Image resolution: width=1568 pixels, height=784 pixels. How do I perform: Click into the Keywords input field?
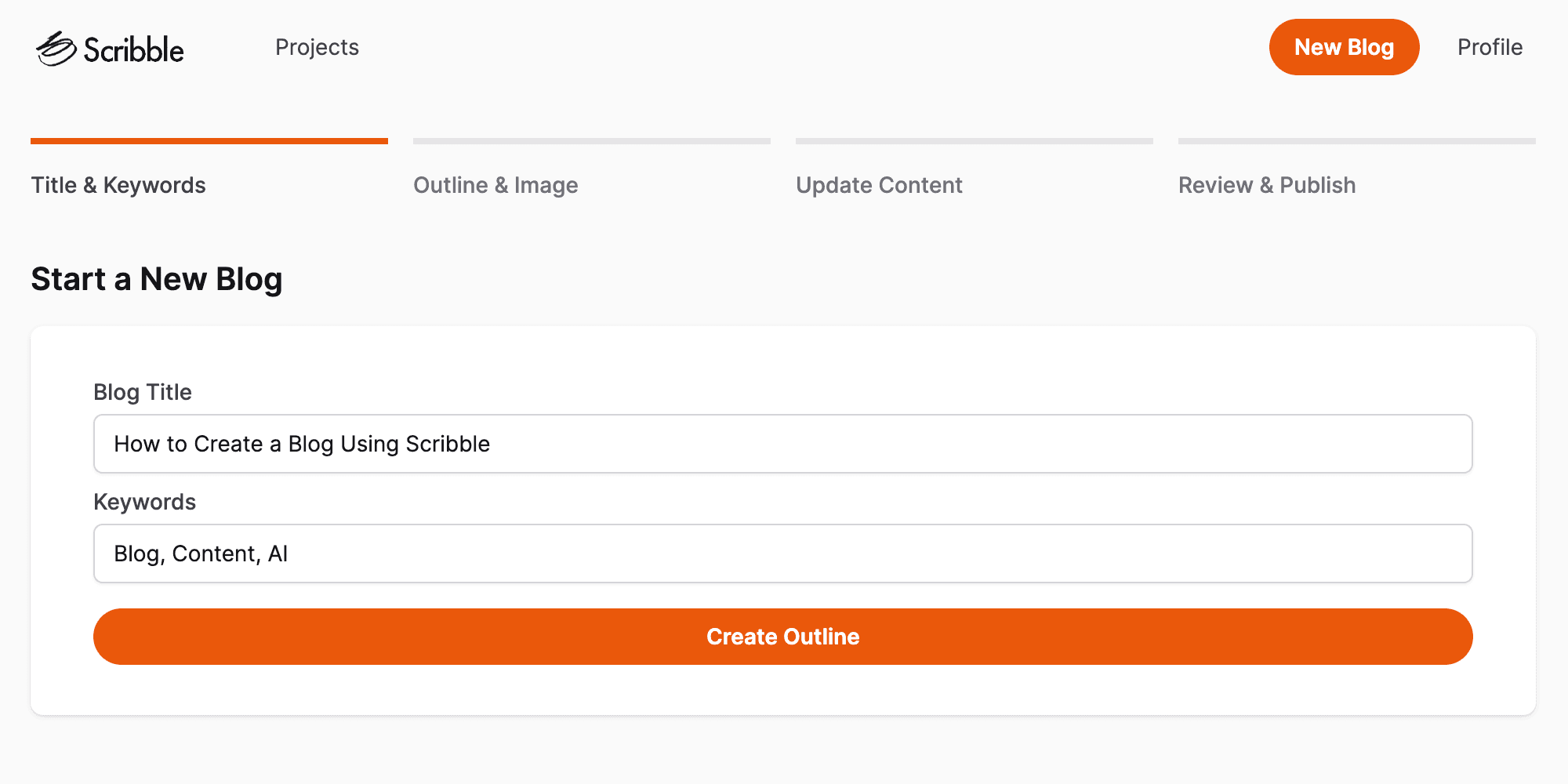click(x=782, y=554)
